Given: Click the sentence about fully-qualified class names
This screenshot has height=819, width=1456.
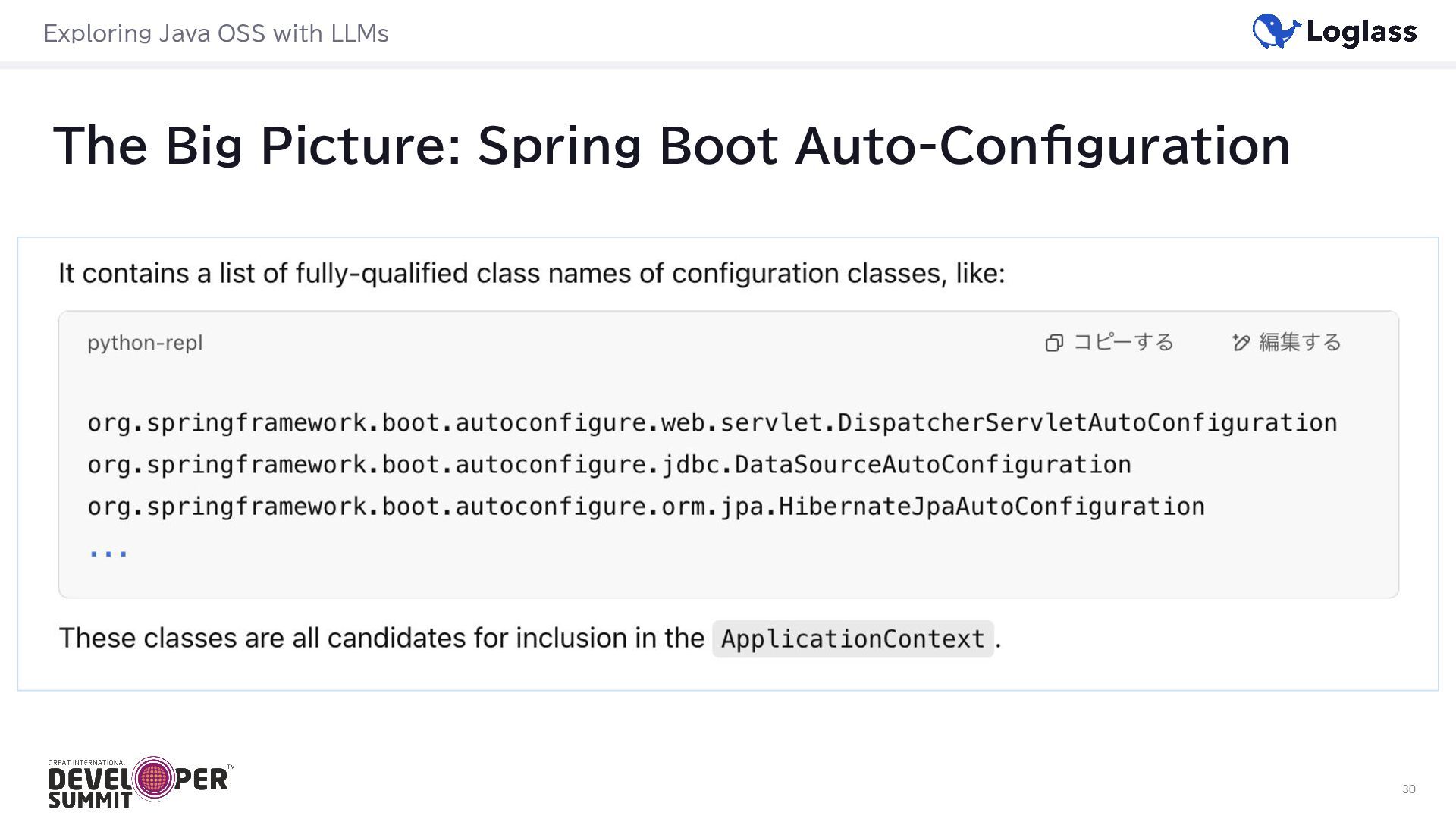Looking at the screenshot, I should (531, 273).
